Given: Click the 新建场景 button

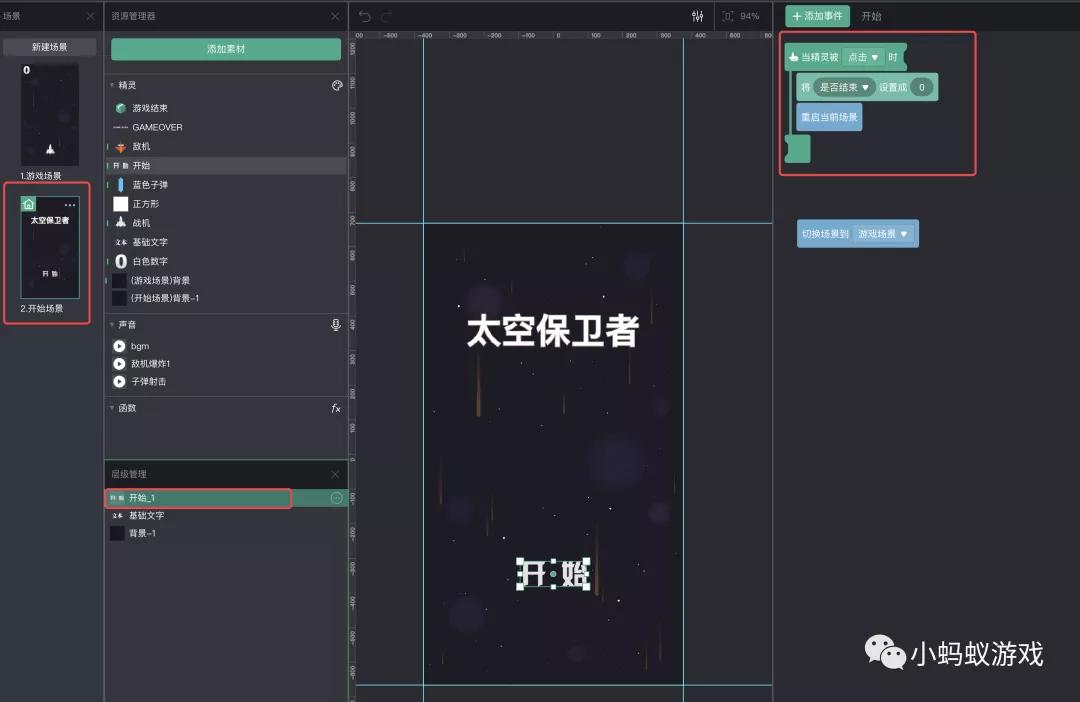Looking at the screenshot, I should point(47,47).
